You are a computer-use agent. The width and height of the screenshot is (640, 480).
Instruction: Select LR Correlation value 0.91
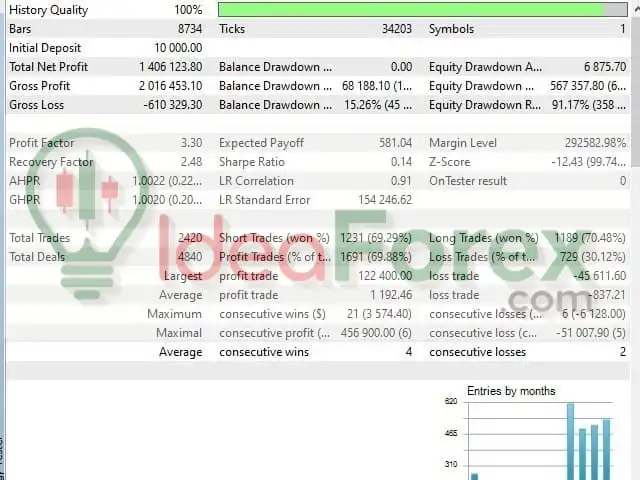(401, 181)
